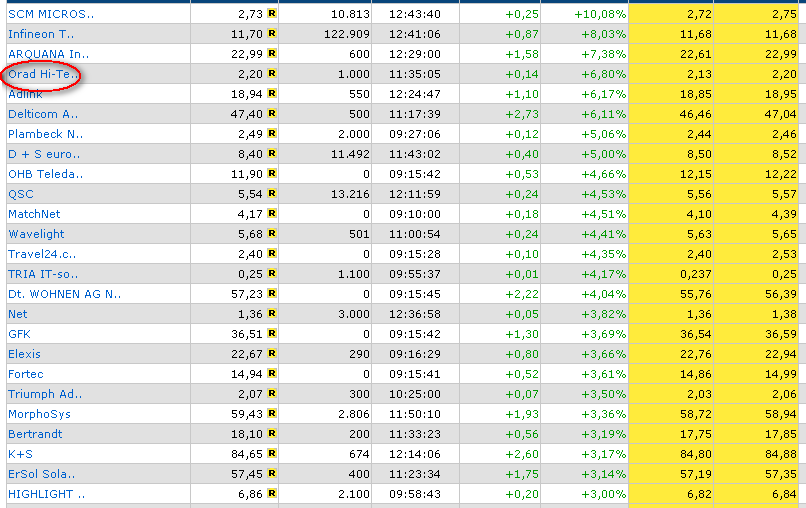The width and height of the screenshot is (806, 508).
Task: Click the R icon in the GFK row
Action: [272, 334]
